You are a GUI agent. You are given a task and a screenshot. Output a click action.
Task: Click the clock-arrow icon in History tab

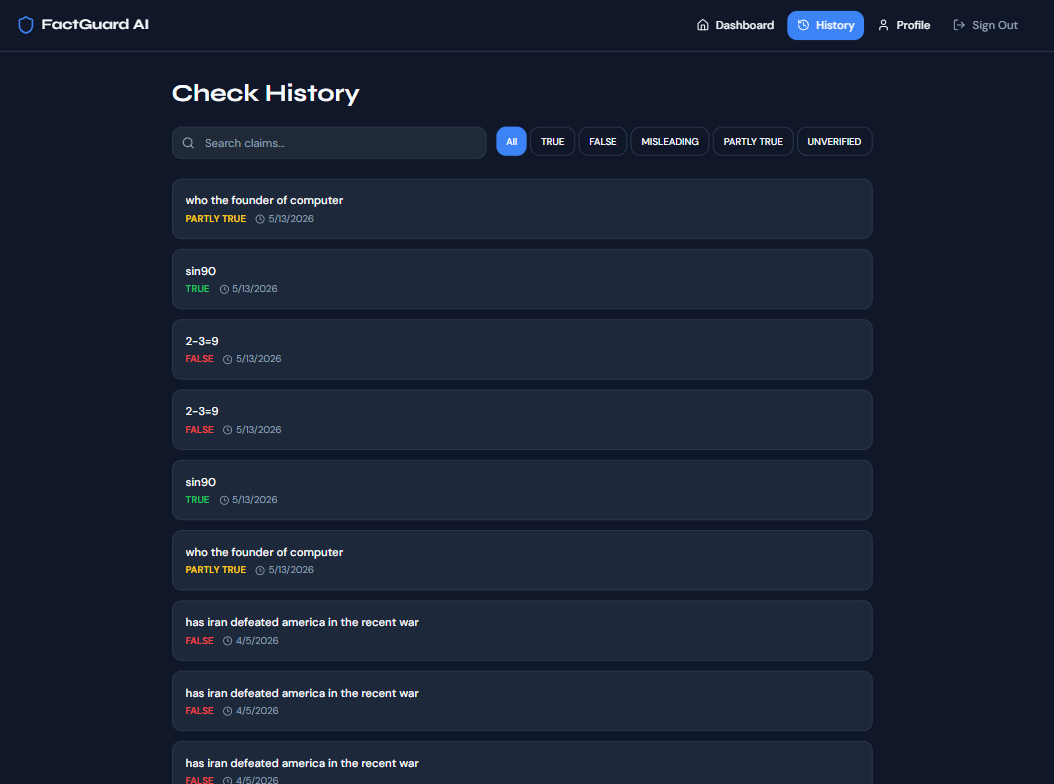point(803,25)
